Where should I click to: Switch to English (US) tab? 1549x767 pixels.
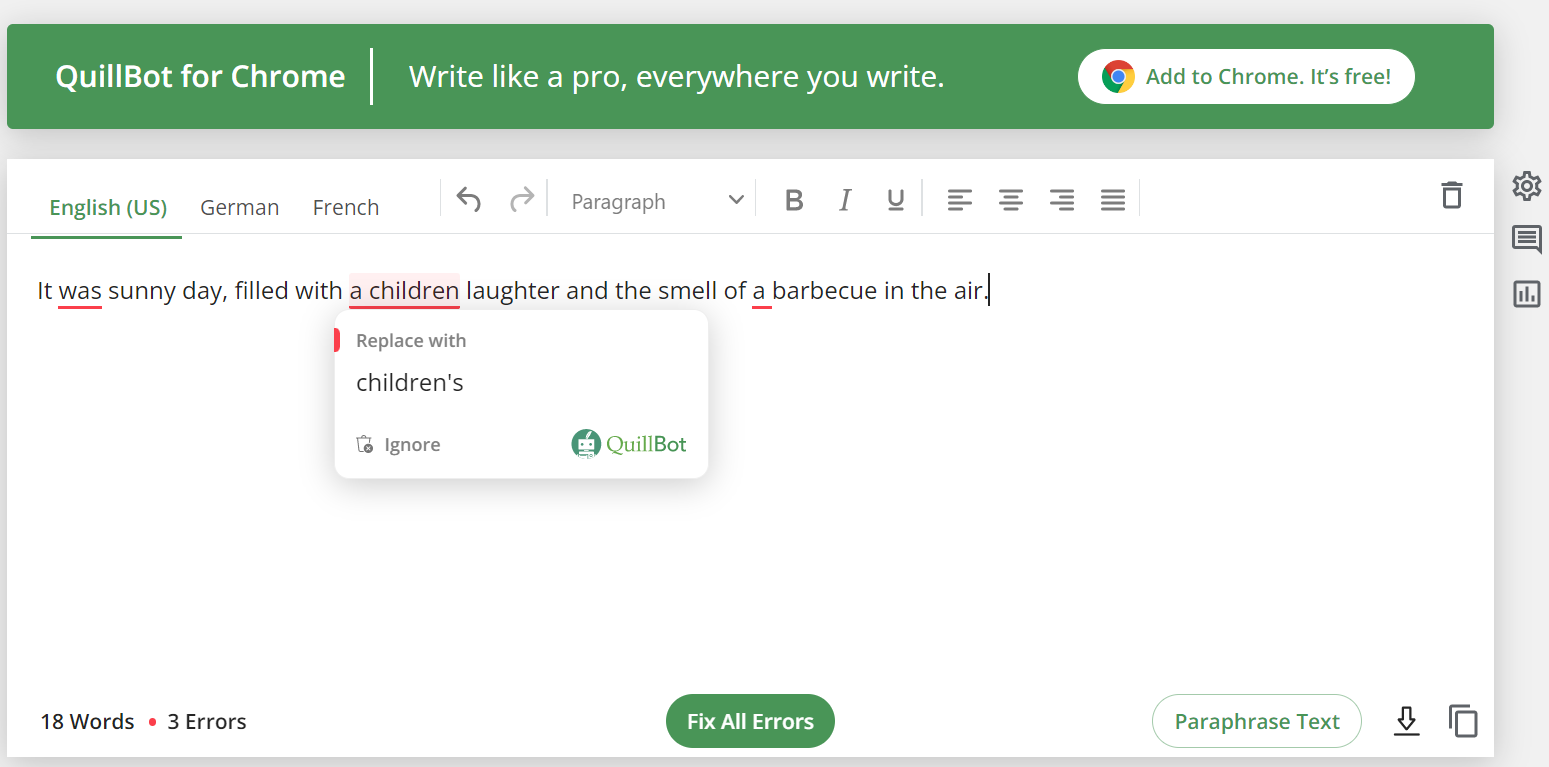point(108,208)
